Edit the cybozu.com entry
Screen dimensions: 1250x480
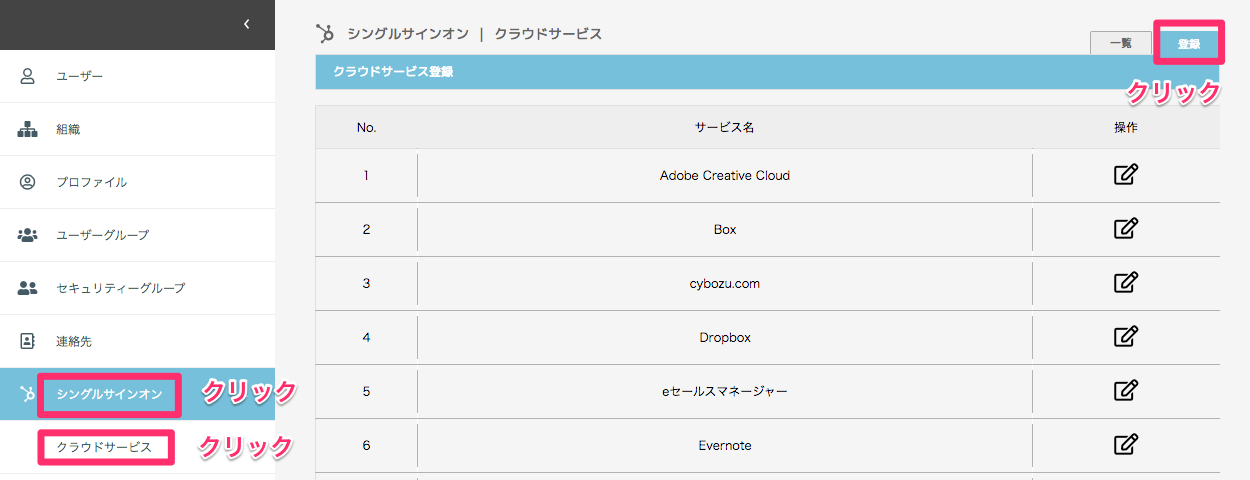click(x=1126, y=283)
